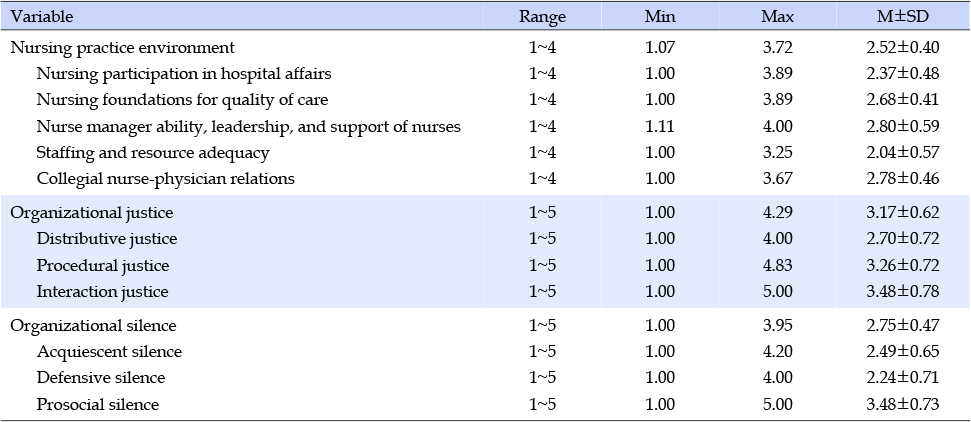Click Collegial nurse-physician relations label
971x422 pixels.
tap(165, 179)
